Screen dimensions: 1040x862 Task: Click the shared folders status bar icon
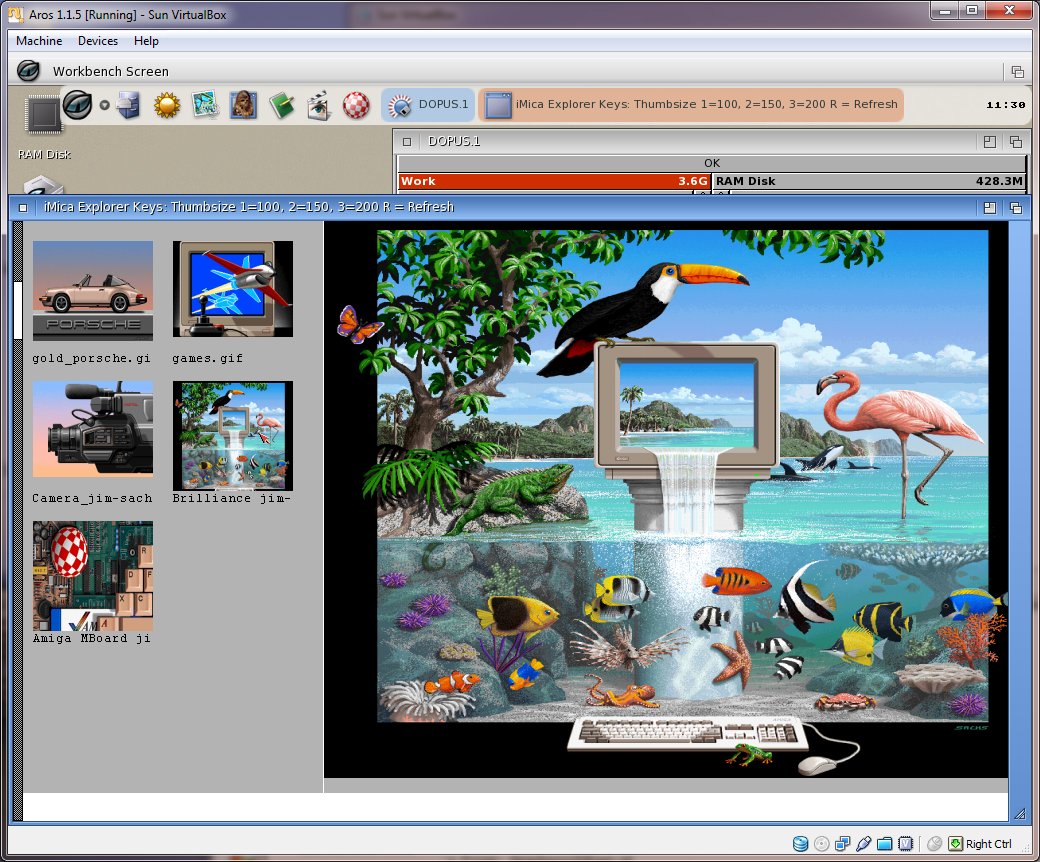884,844
